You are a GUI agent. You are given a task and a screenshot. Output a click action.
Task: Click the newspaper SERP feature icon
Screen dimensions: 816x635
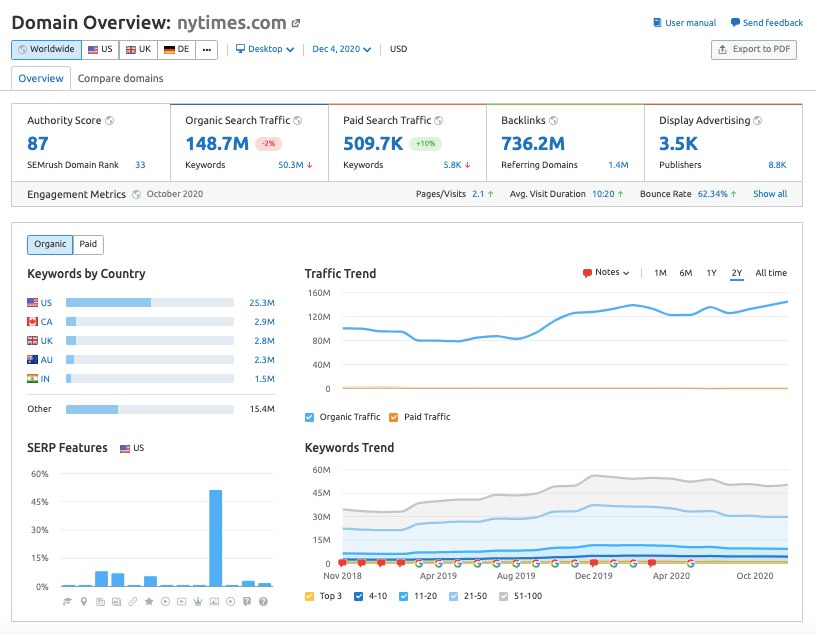click(100, 602)
